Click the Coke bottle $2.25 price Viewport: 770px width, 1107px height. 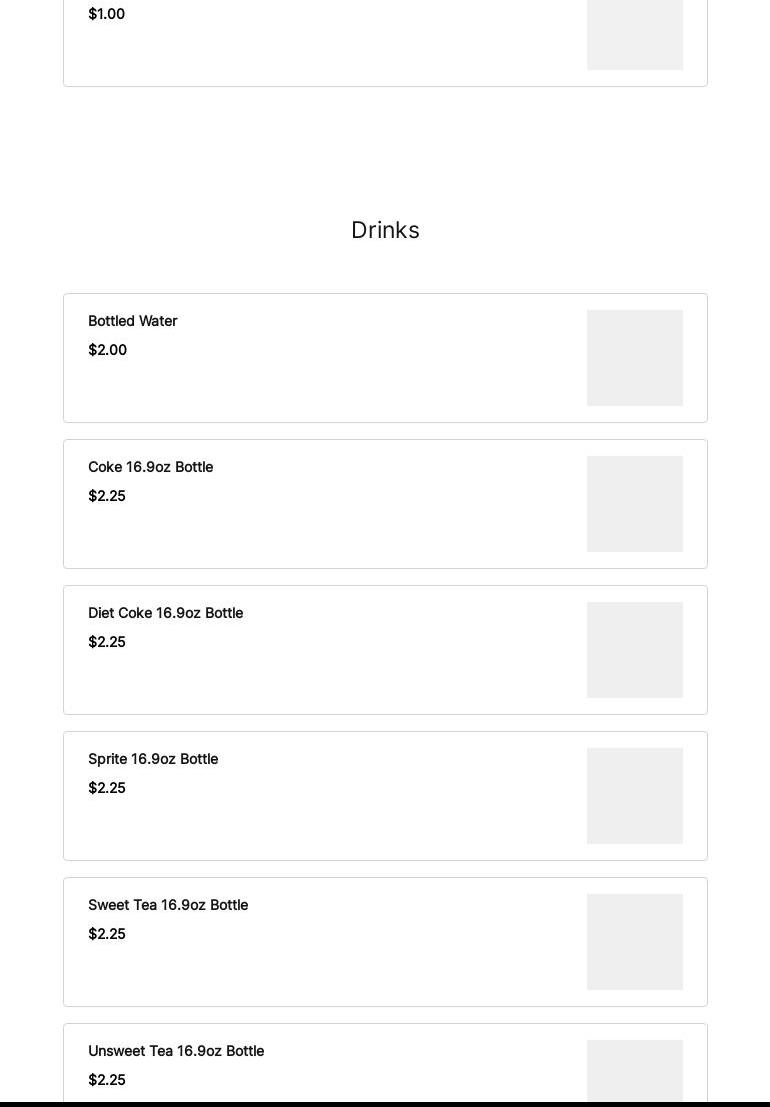pos(107,496)
